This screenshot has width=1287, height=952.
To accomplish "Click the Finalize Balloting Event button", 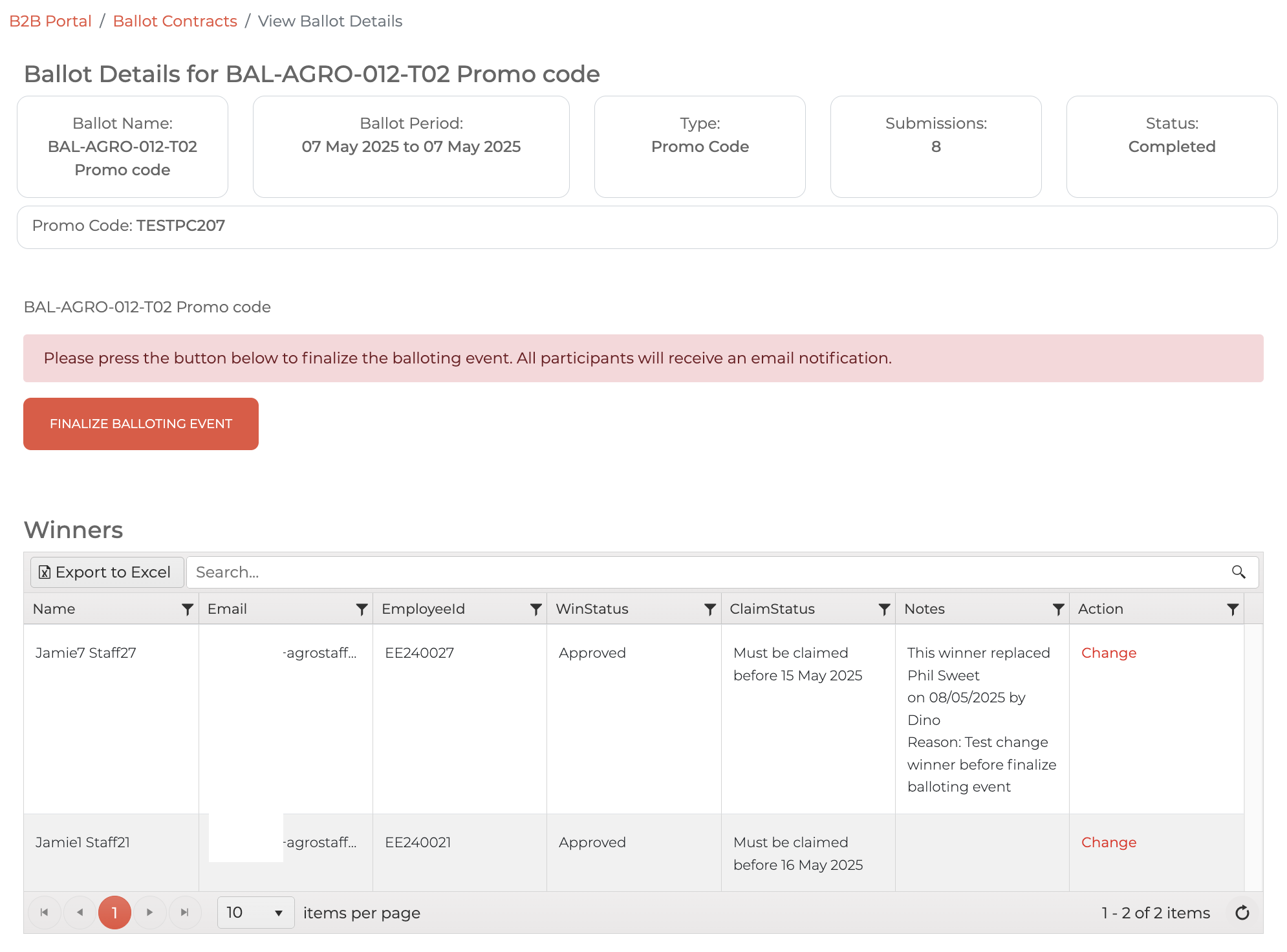I will tap(141, 424).
